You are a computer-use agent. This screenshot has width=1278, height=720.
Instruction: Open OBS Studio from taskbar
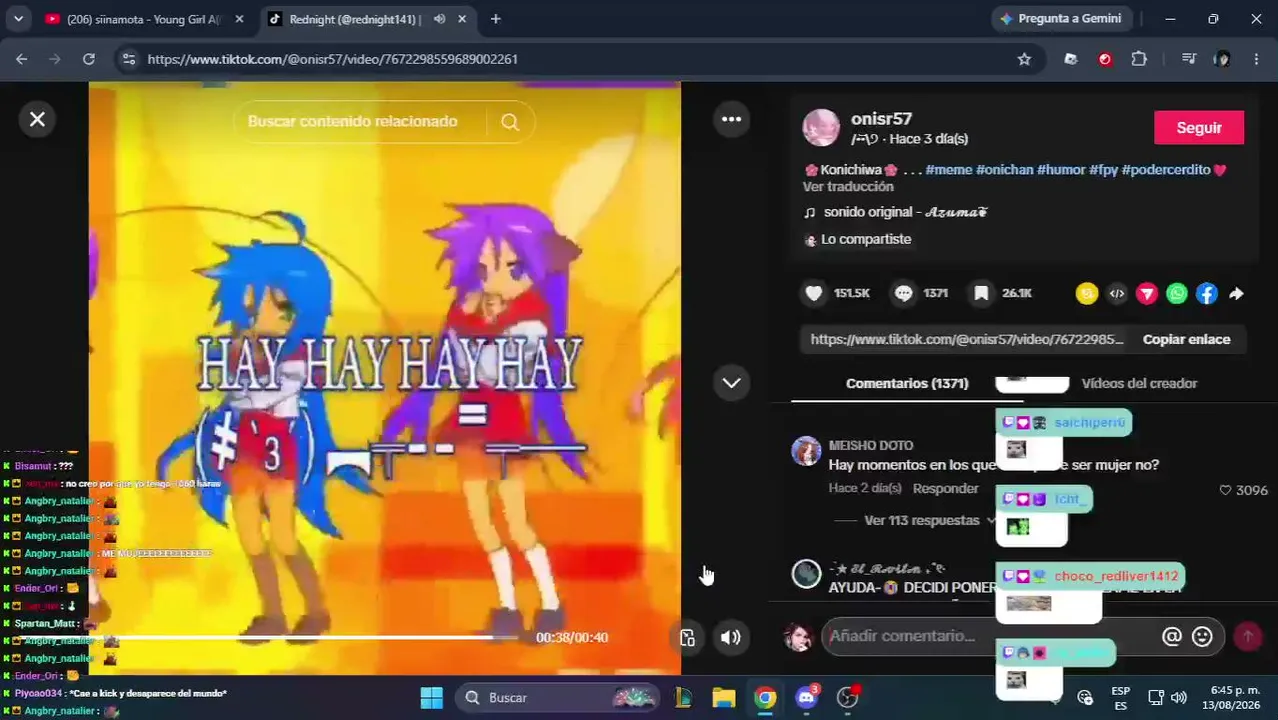pos(848,697)
